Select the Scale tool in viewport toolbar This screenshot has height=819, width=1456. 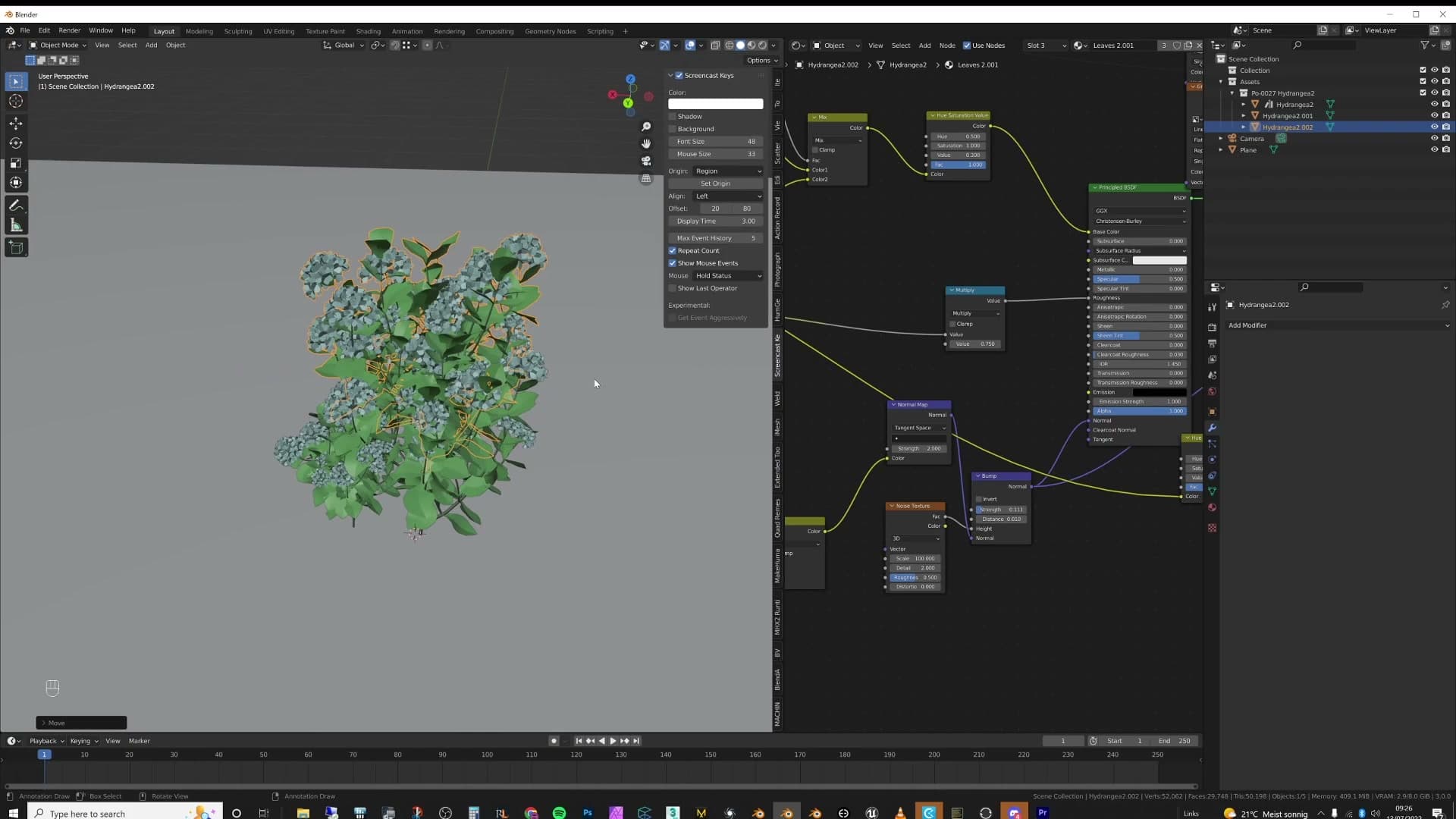16,163
